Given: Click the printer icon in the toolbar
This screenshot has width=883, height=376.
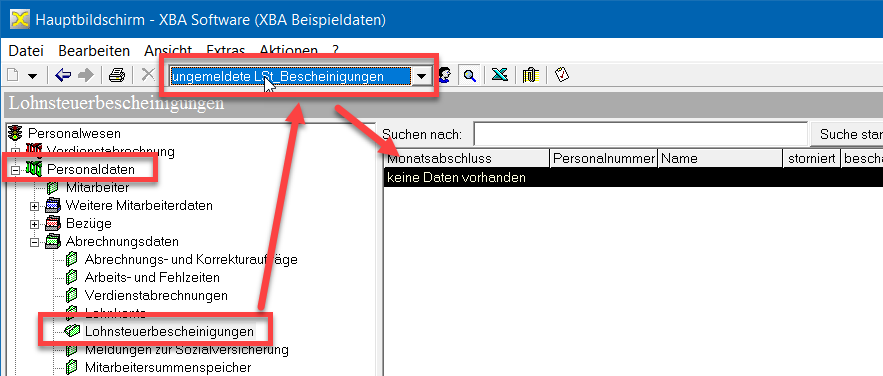Looking at the screenshot, I should coord(117,75).
